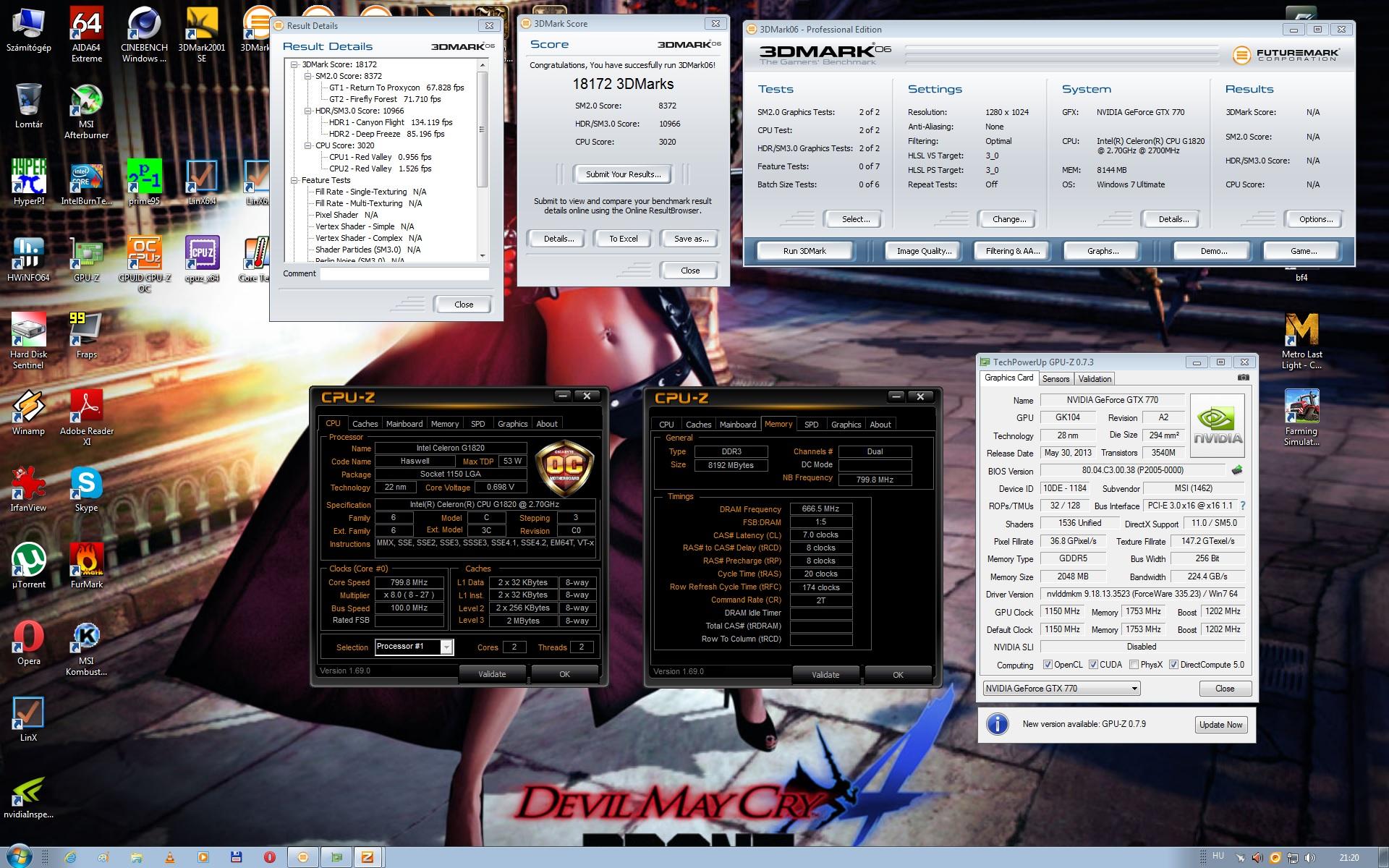Screen dimensions: 1389x868
Task: Launch the µTorrent desktop icon
Action: pos(28,566)
